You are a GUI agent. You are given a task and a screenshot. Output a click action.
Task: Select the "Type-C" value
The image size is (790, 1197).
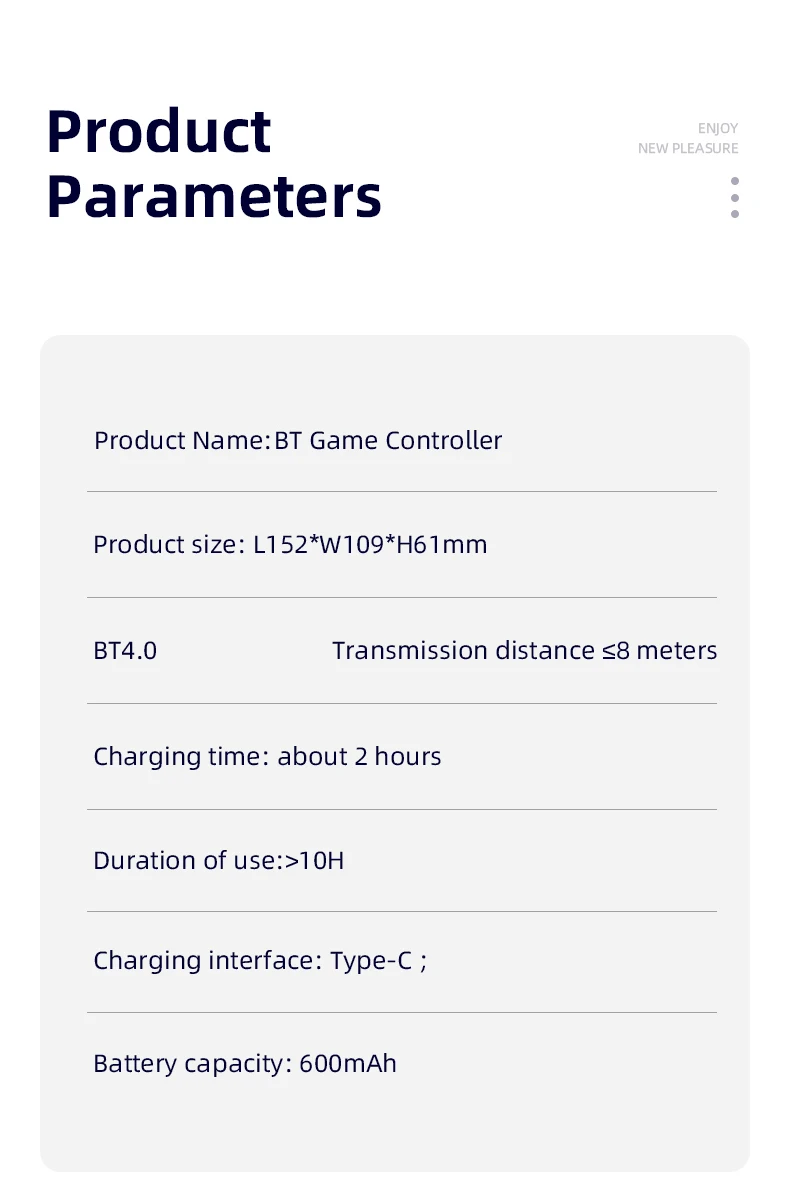(371, 961)
